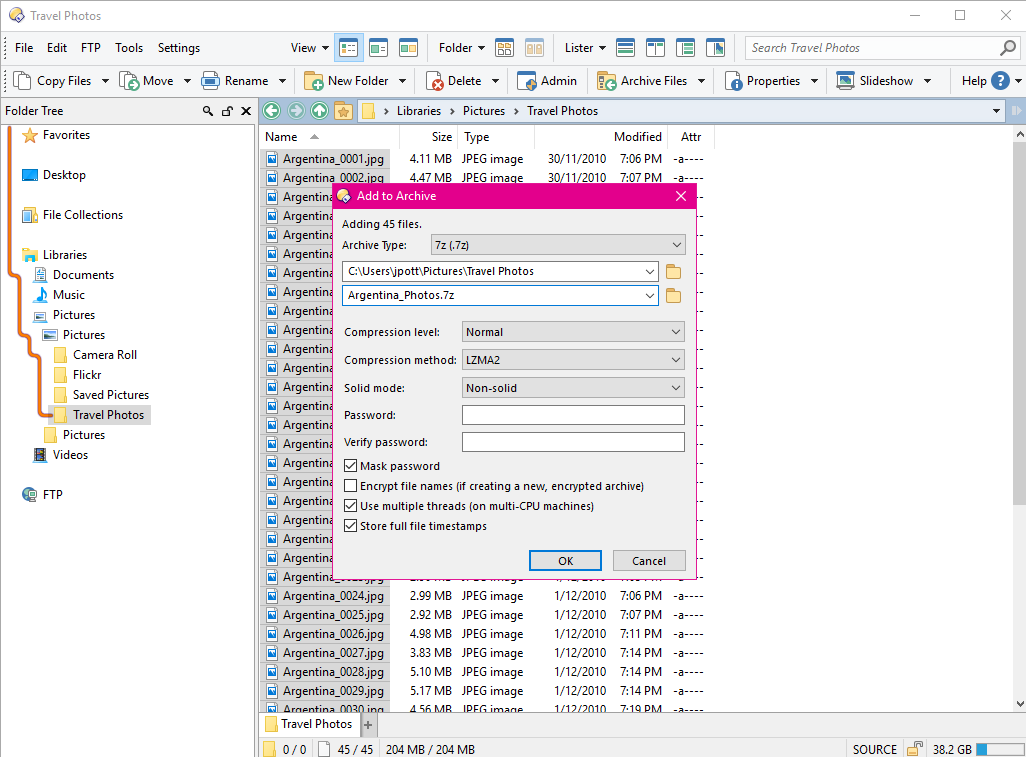The width and height of the screenshot is (1026, 757).
Task: Cancel the Add to Archive dialog
Action: pos(649,560)
